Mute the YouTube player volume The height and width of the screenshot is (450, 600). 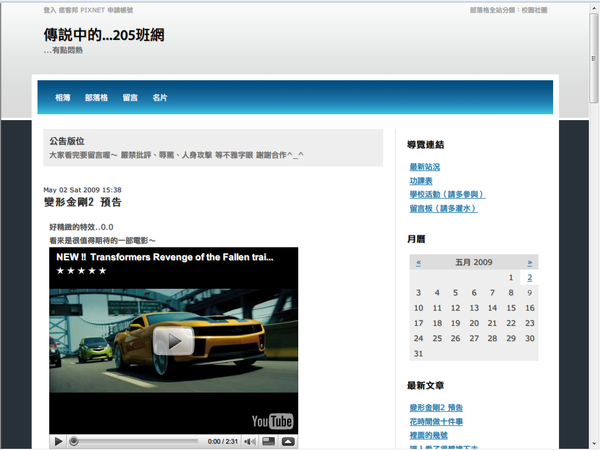[x=250, y=441]
